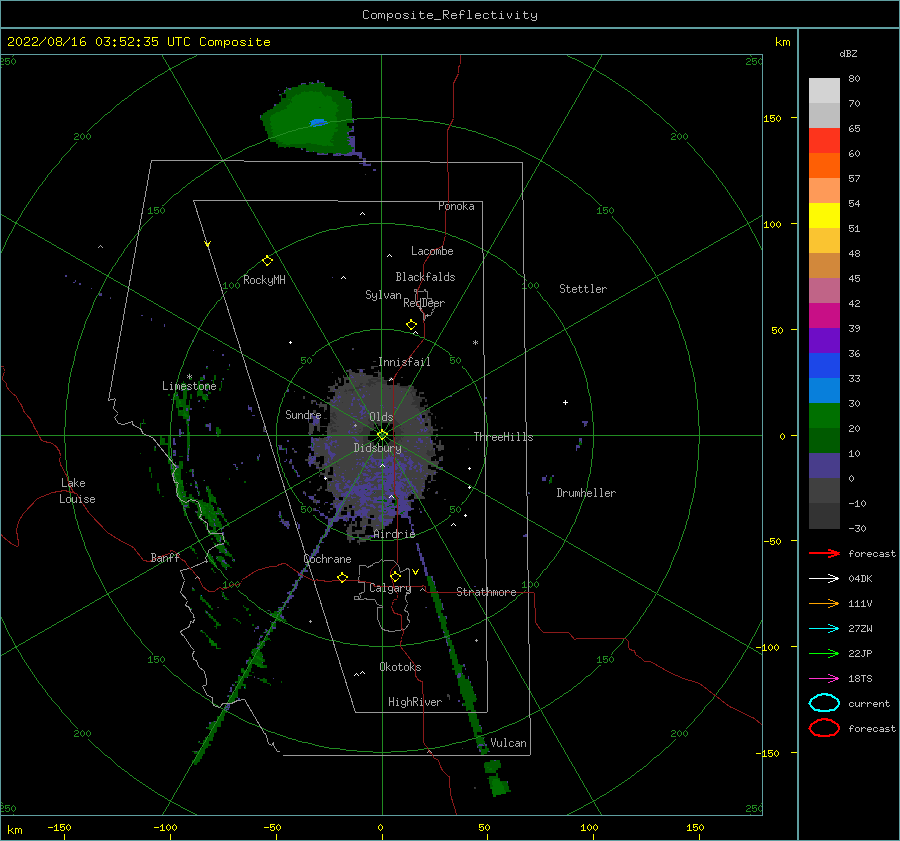Click the Didsbury town label
Viewport: 900px width, 841px height.
point(377,448)
